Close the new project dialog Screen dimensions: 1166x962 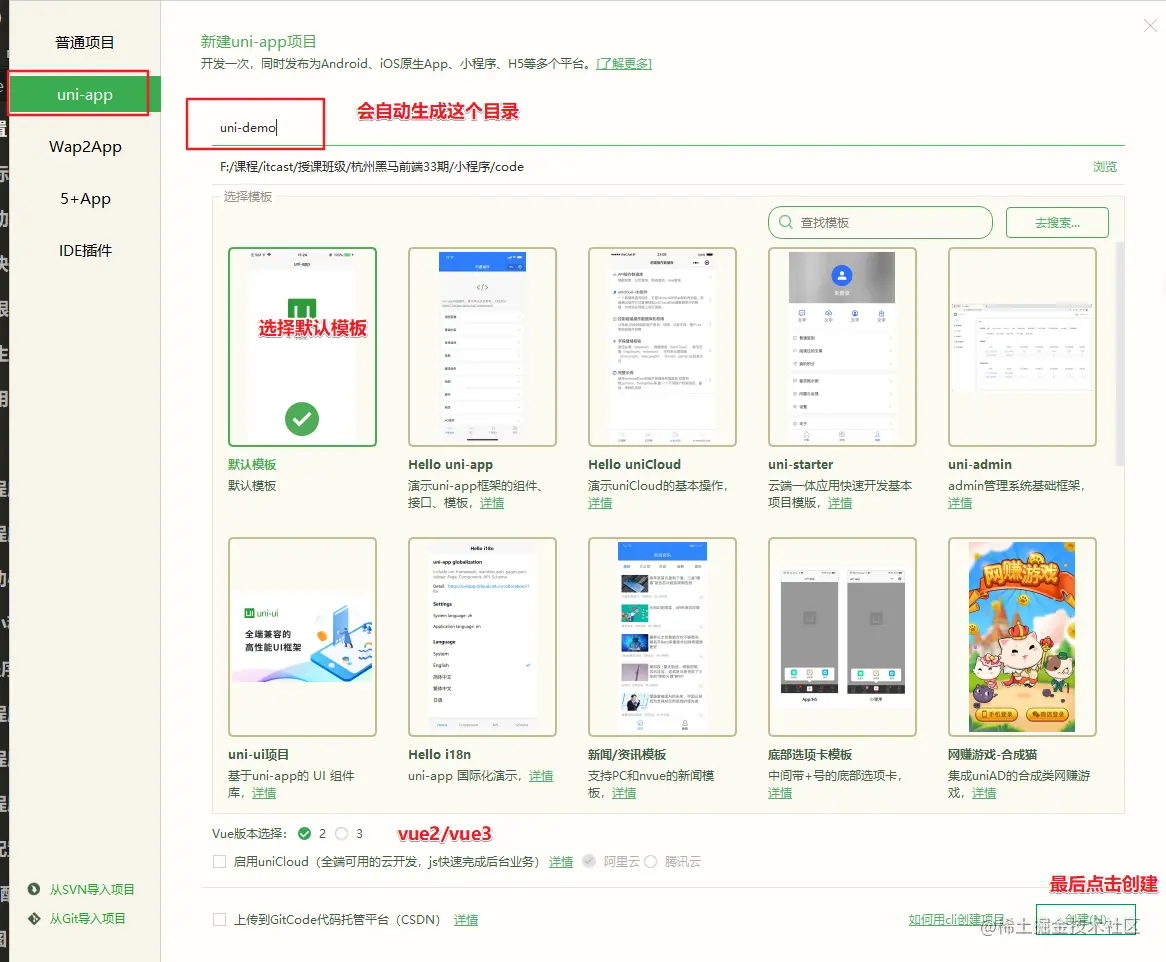click(1150, 26)
